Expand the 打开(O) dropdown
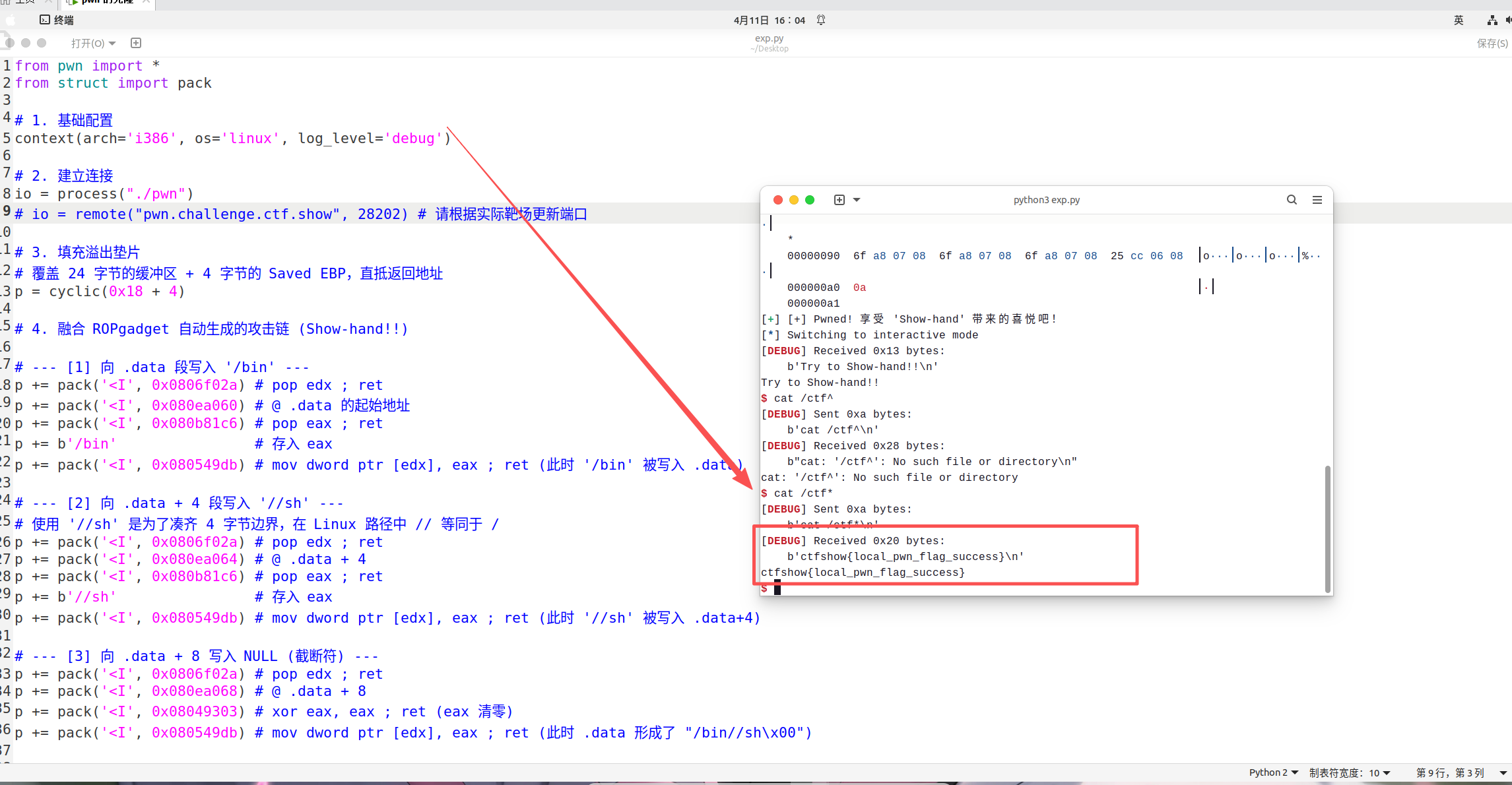Image resolution: width=1512 pixels, height=785 pixels. pos(93,43)
